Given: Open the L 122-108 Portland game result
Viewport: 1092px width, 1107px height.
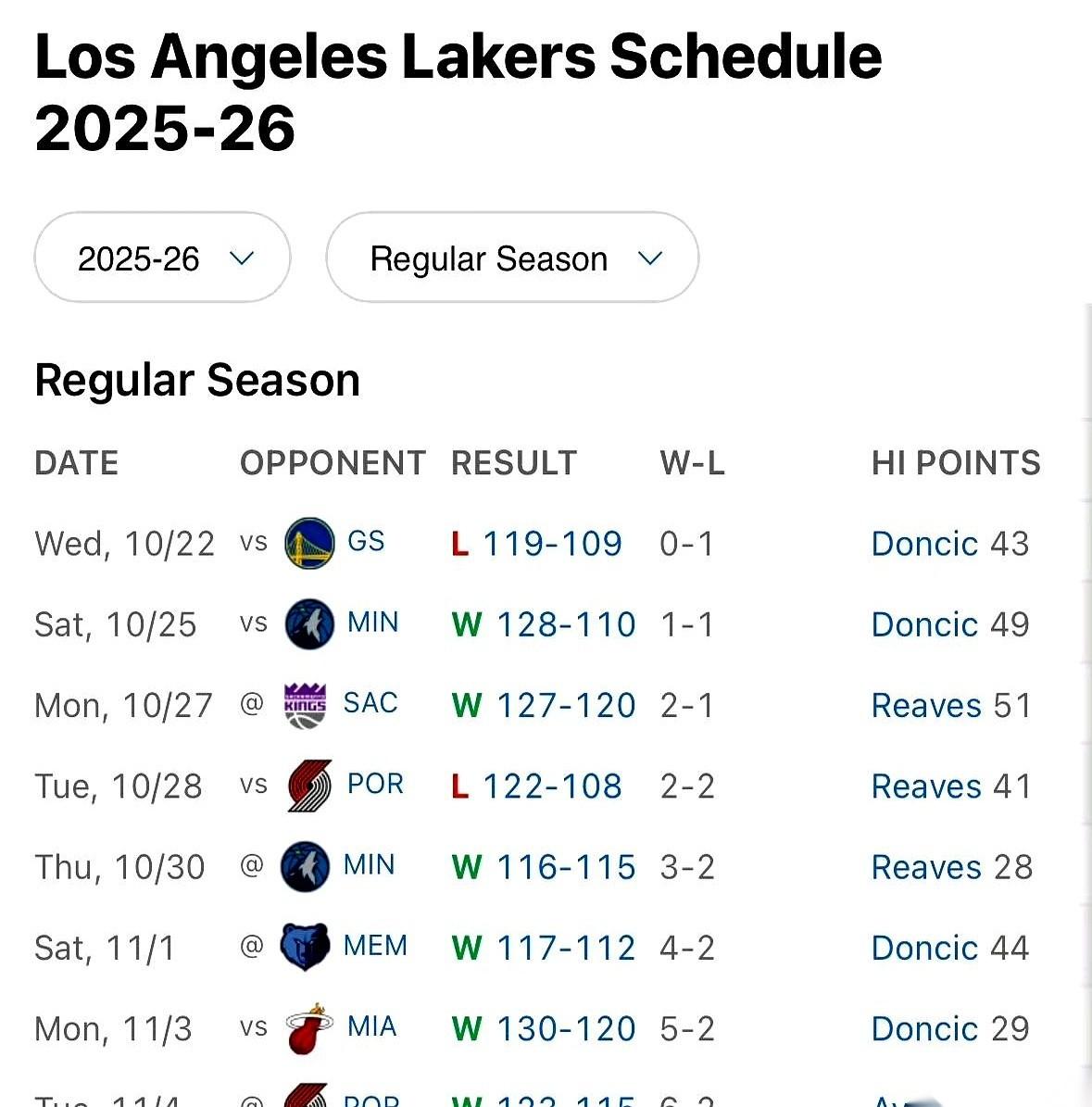Looking at the screenshot, I should pyautogui.click(x=552, y=786).
